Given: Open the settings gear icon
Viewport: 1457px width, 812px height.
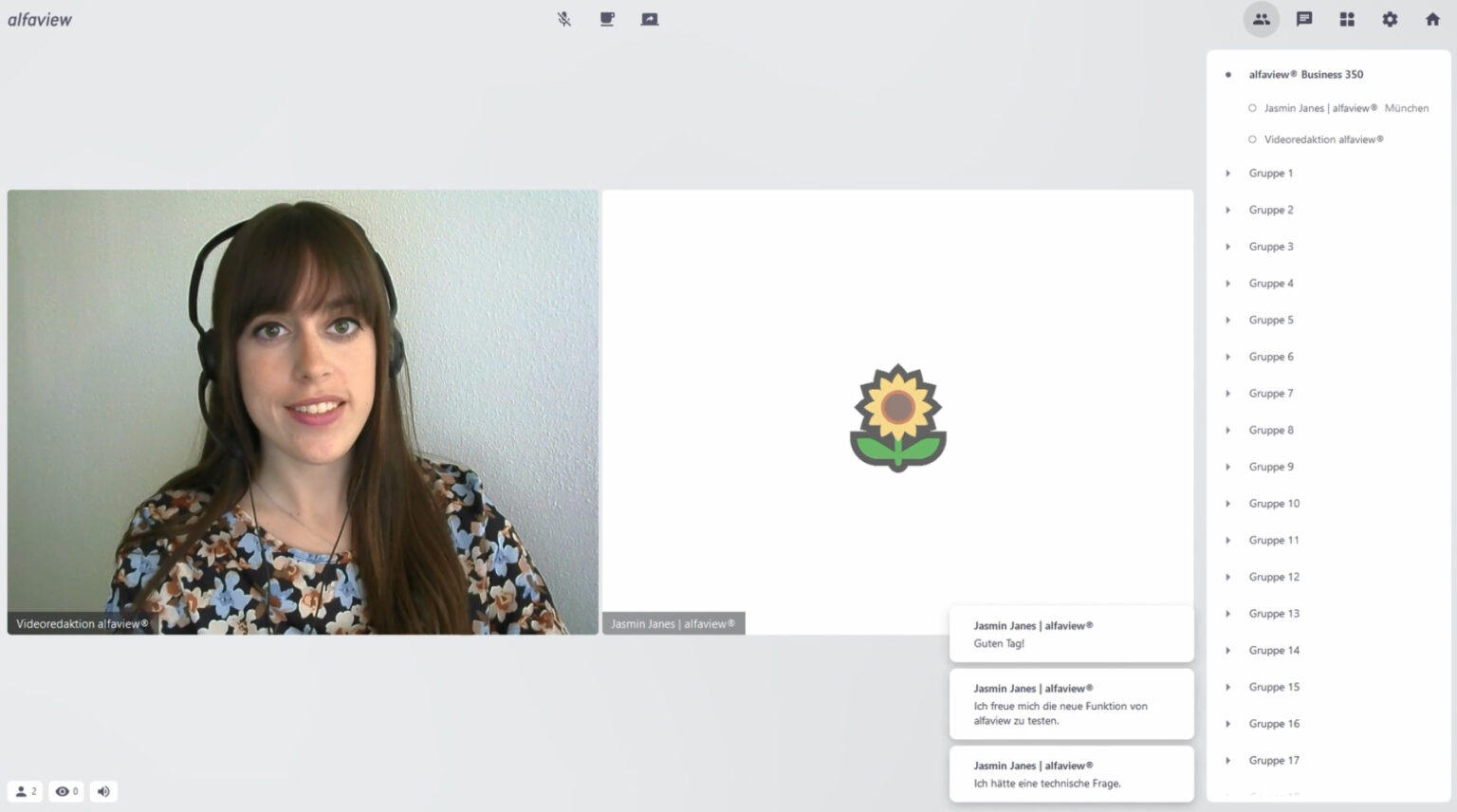Looking at the screenshot, I should click(x=1389, y=19).
